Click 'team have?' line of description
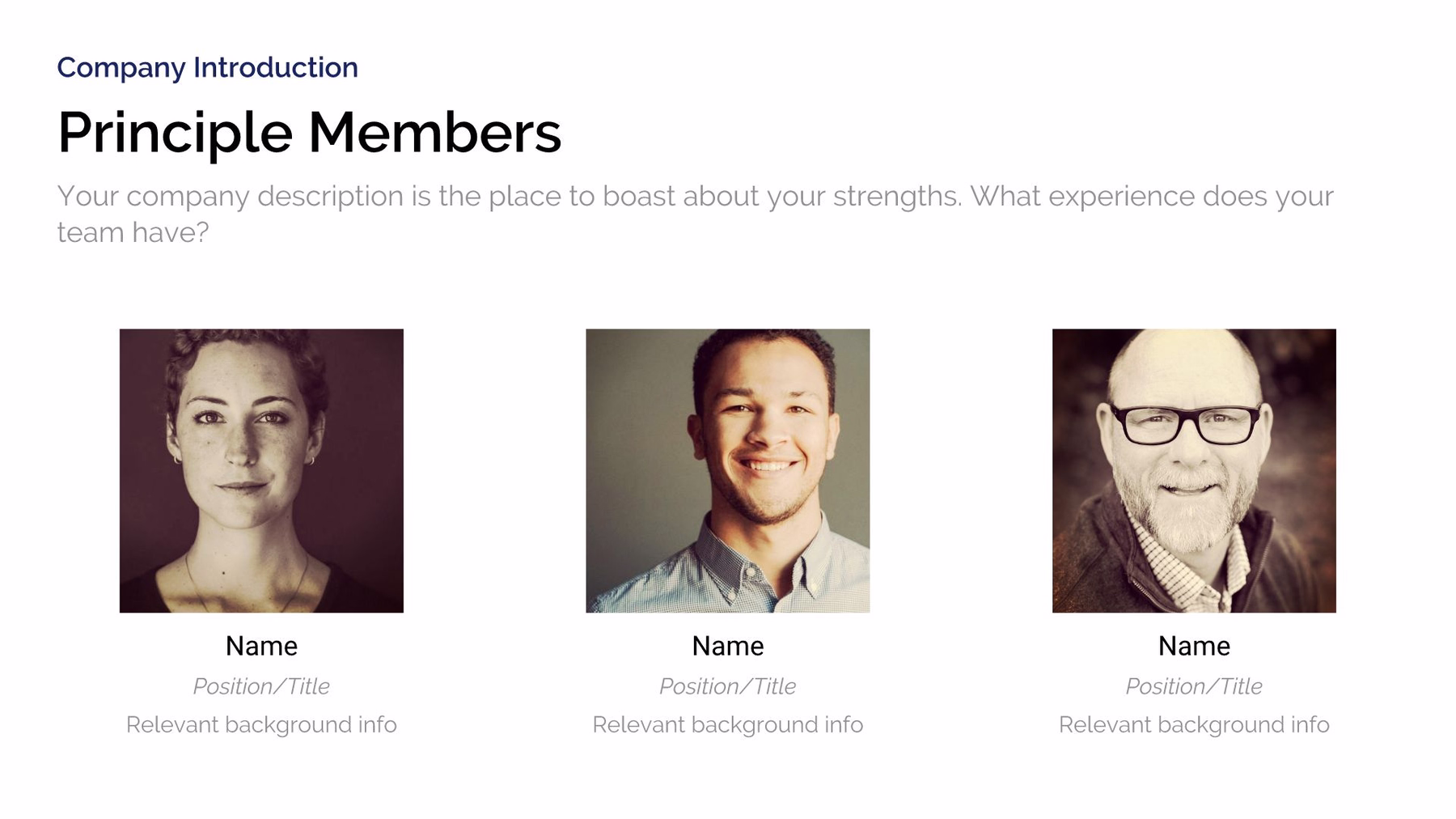Screen dimensions: 1456x819 (x=133, y=233)
